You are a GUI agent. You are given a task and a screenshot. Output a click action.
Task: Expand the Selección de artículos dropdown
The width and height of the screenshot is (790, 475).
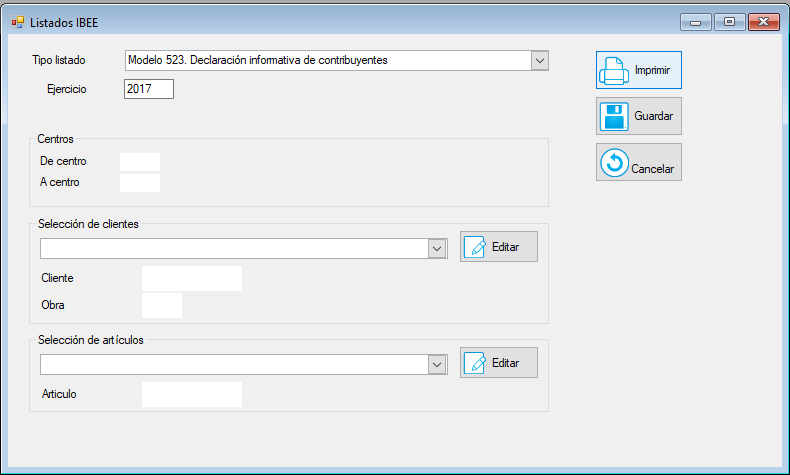437,365
